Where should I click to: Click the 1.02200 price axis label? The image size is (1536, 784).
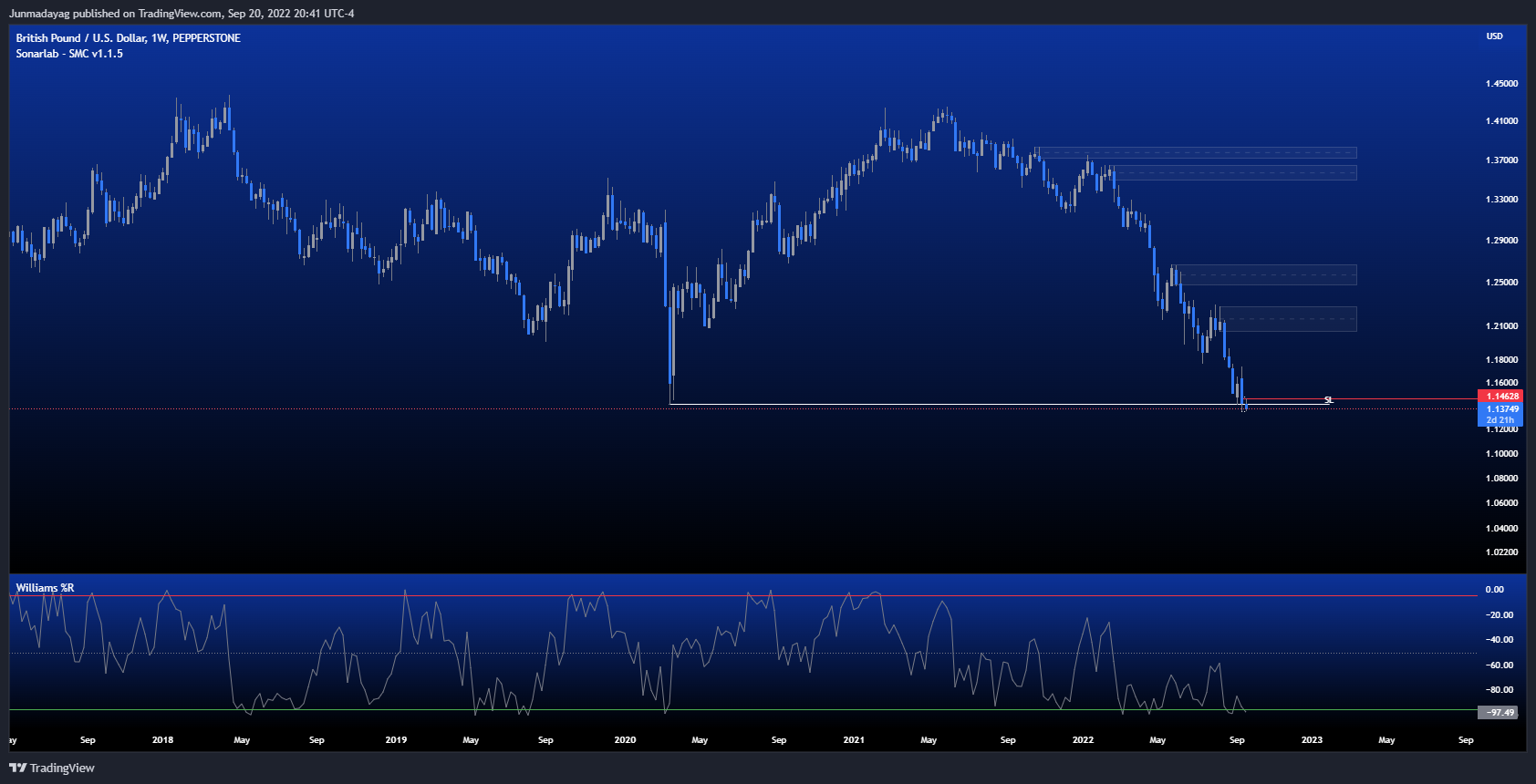1501,552
